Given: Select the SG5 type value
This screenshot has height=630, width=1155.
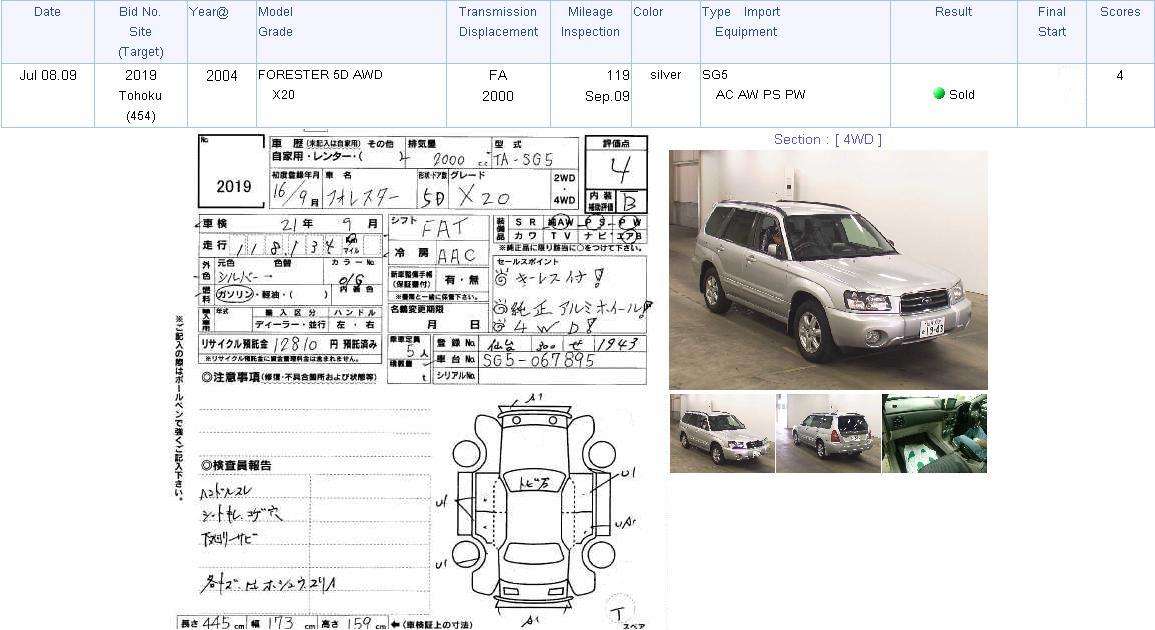Looking at the screenshot, I should 715,74.
